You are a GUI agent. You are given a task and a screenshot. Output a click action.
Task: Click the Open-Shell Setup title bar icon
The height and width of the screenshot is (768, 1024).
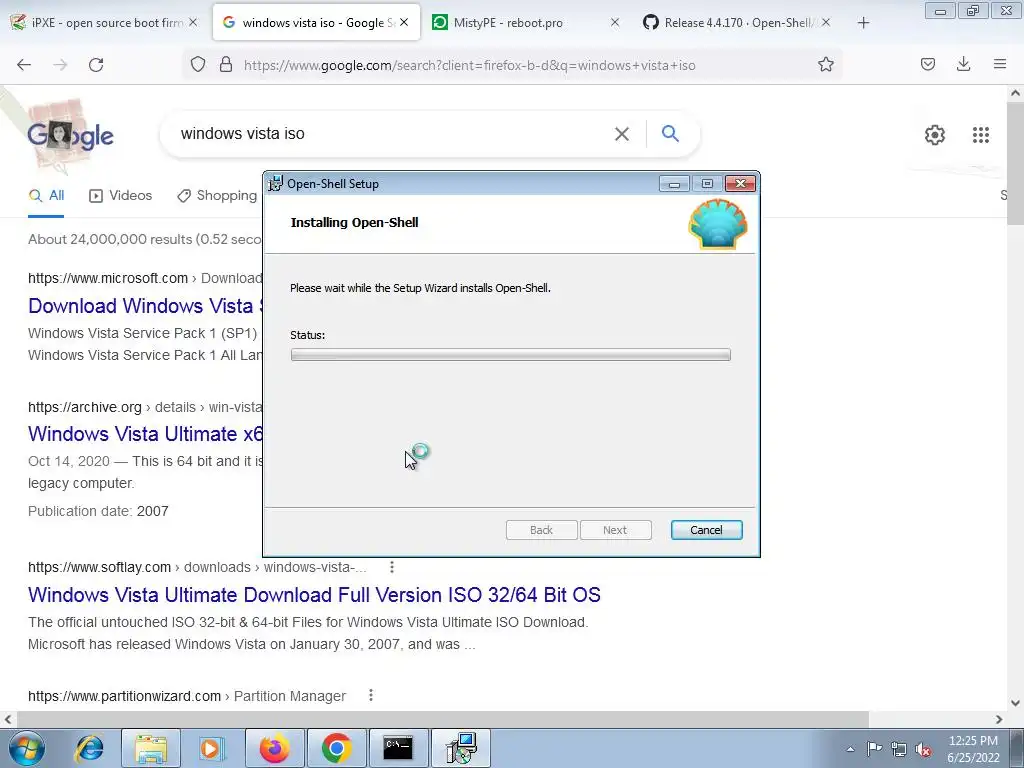click(x=276, y=184)
